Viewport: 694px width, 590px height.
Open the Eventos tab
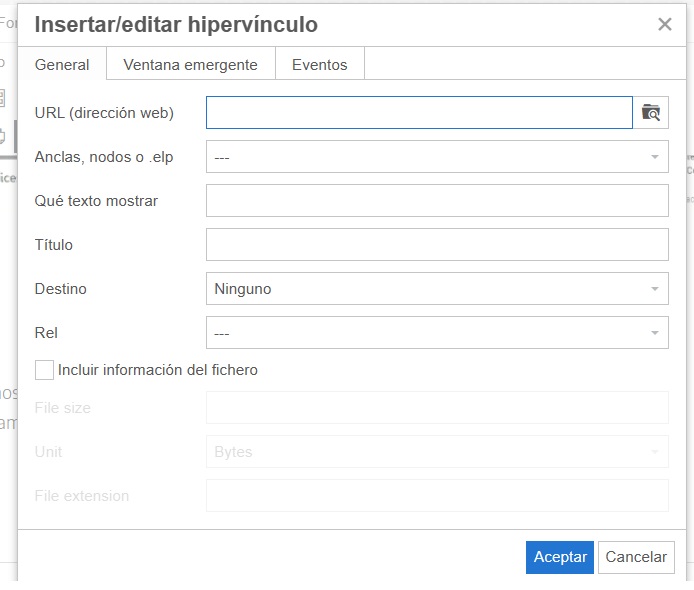(319, 65)
